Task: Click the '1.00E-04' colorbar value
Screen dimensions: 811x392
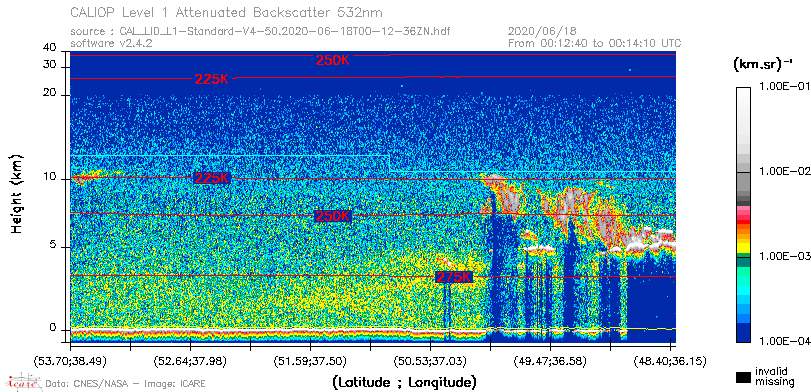Action: coord(784,341)
